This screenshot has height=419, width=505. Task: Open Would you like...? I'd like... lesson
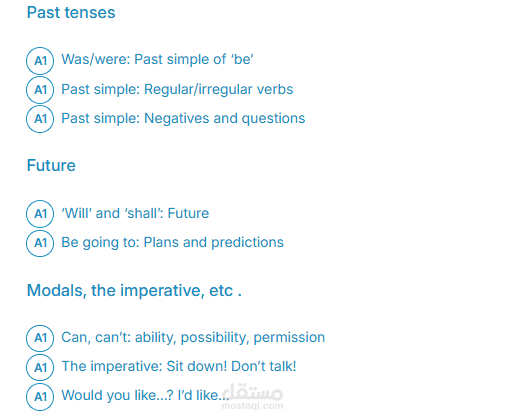[x=145, y=395]
